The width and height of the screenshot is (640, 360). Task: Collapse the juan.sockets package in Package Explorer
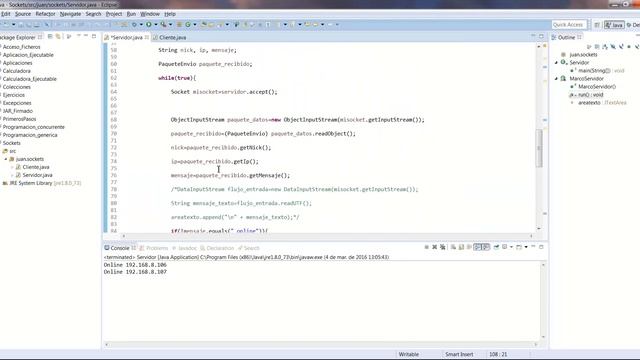(x=6, y=159)
